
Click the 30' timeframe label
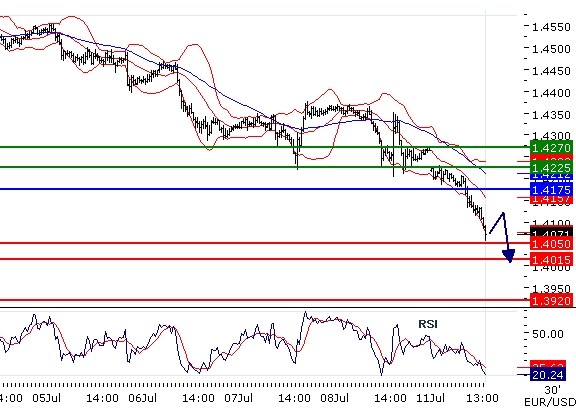tap(552, 390)
